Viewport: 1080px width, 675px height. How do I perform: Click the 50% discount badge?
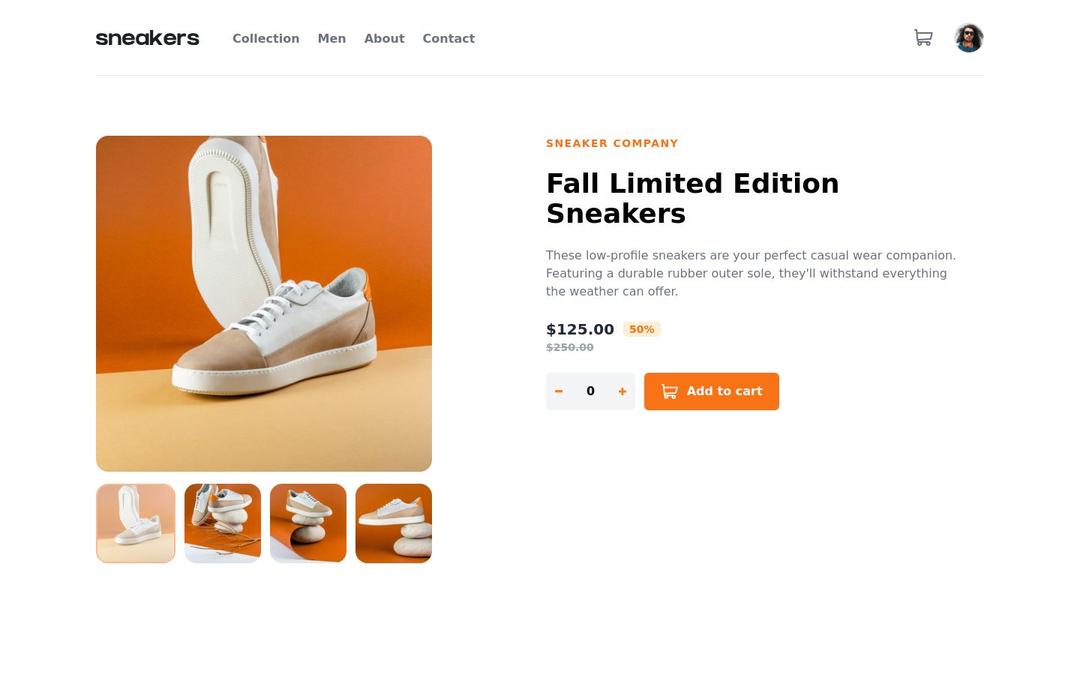coord(642,330)
